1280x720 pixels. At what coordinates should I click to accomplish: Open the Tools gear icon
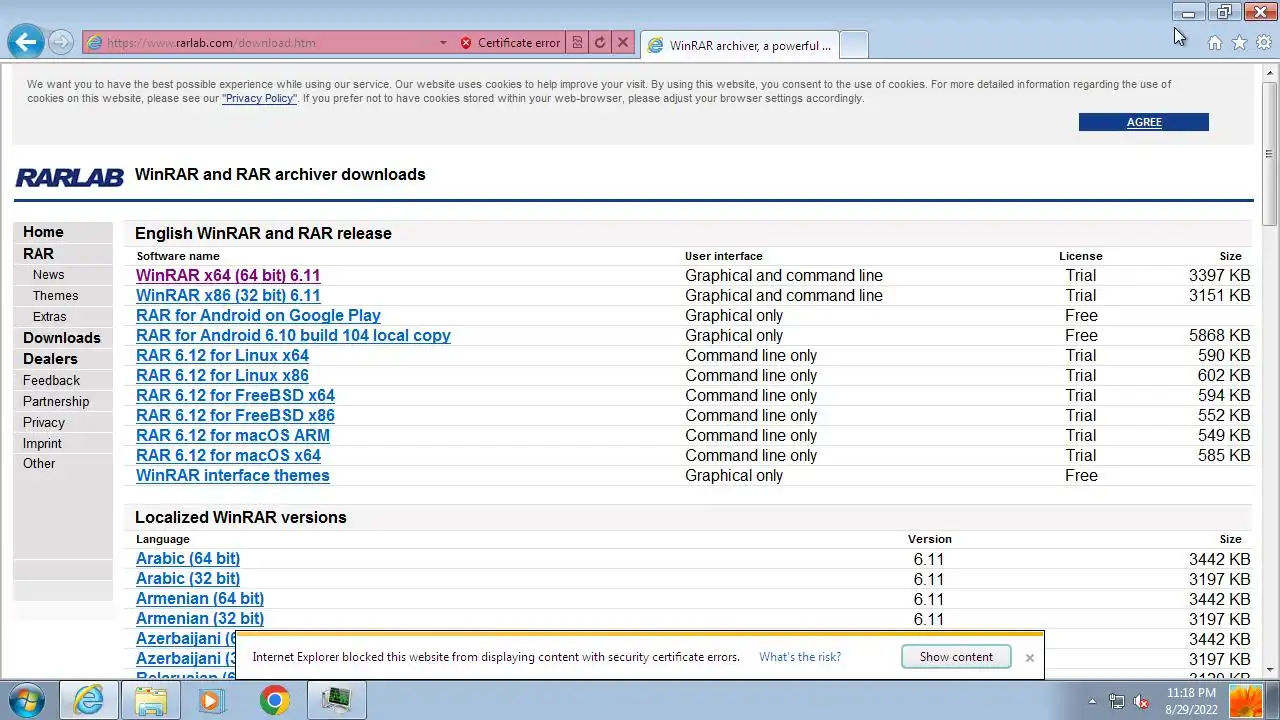tap(1264, 43)
